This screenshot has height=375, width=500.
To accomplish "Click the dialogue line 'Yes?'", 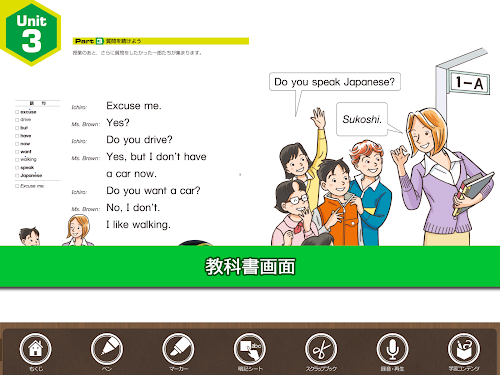I will pyautogui.click(x=118, y=123).
